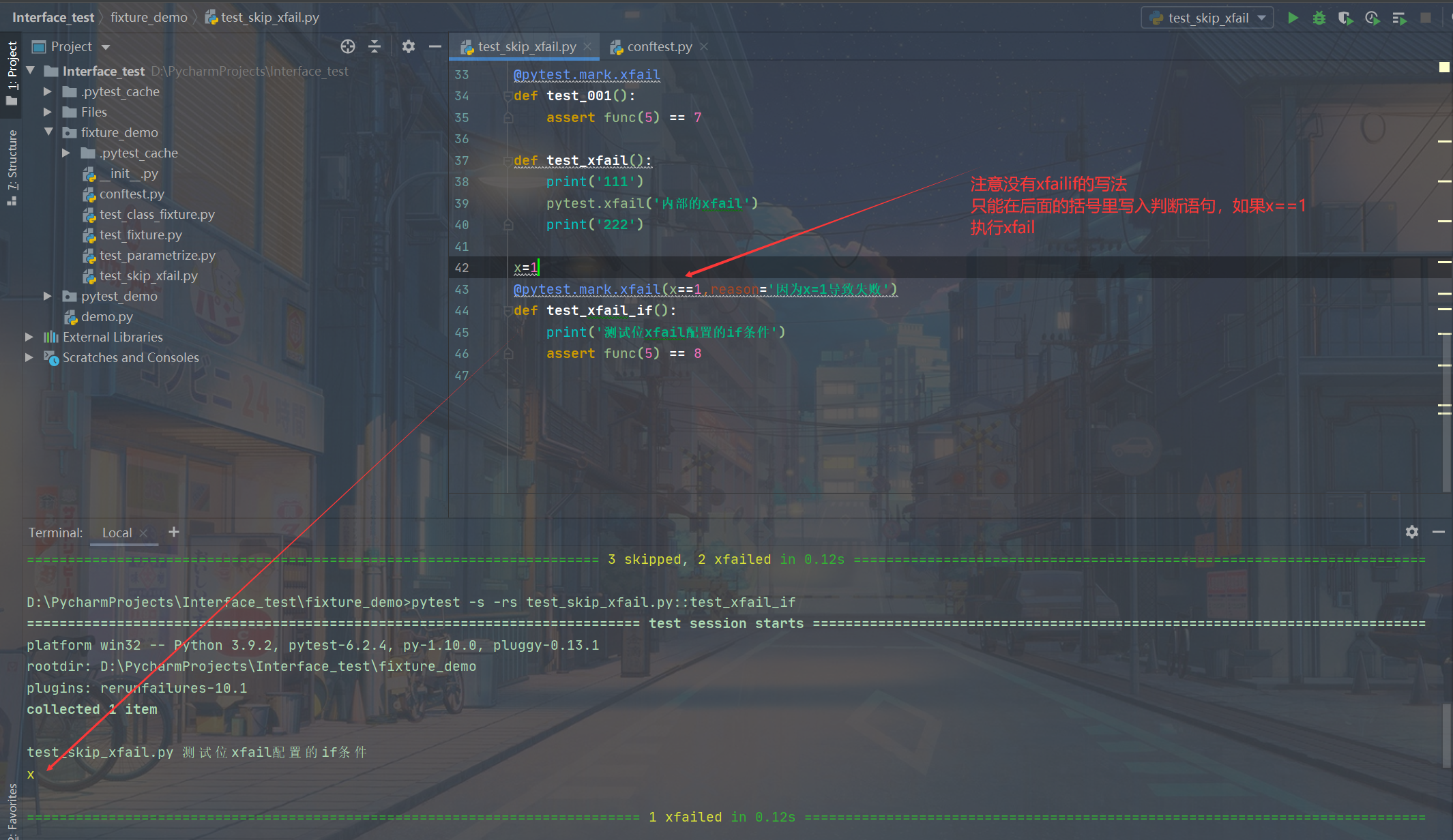This screenshot has width=1453, height=840.
Task: Open the test_skip_xfail run configuration dropdown
Action: point(1207,18)
